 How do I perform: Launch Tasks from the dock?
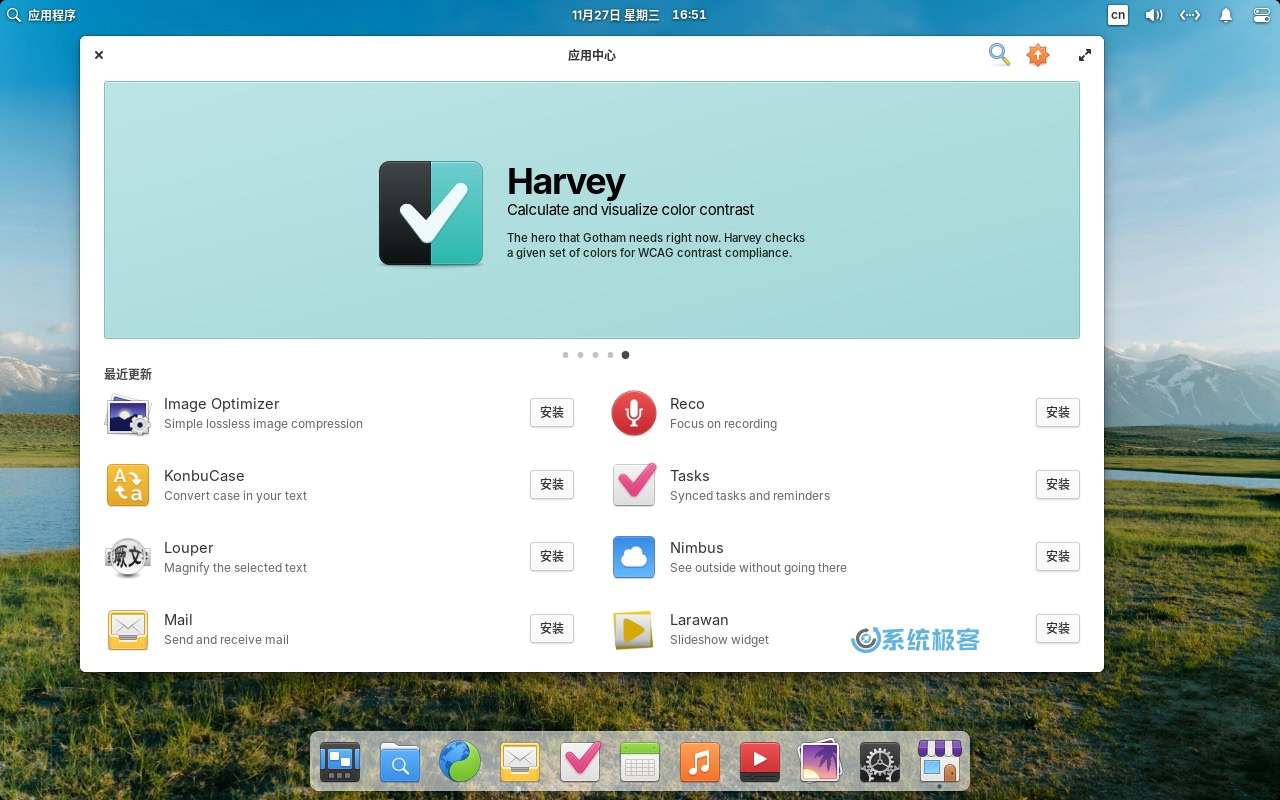pos(580,763)
